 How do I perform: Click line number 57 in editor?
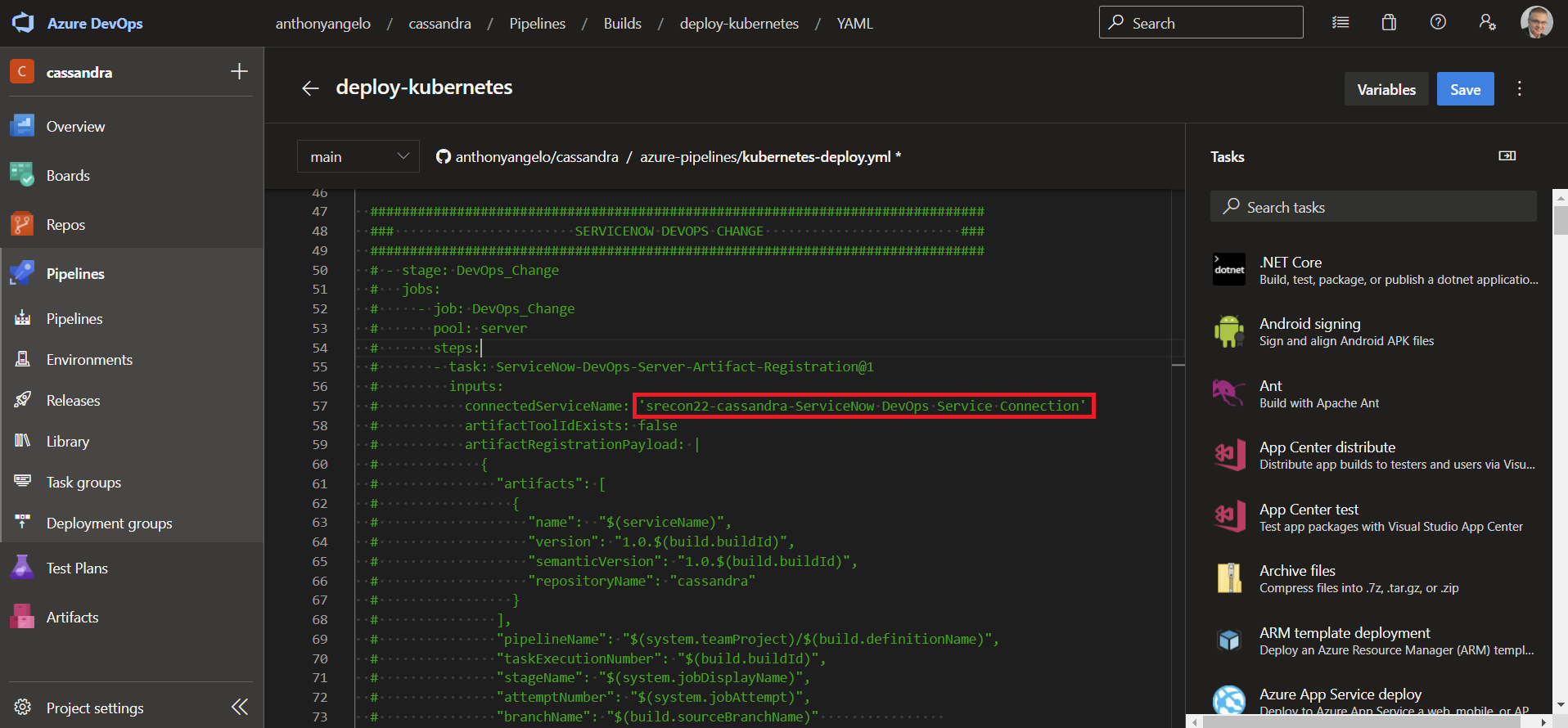[x=319, y=406]
